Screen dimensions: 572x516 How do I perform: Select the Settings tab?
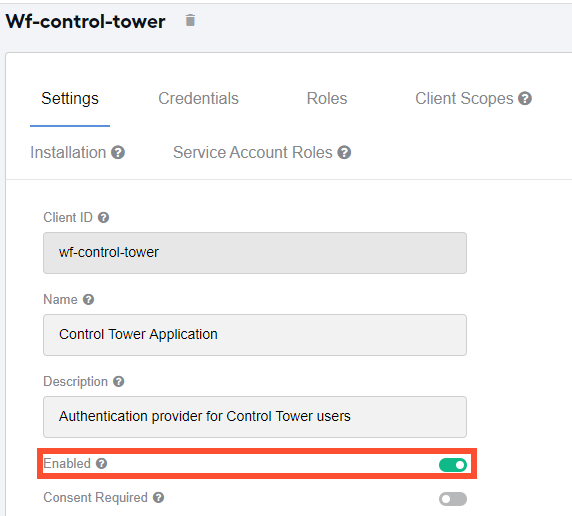[x=70, y=99]
